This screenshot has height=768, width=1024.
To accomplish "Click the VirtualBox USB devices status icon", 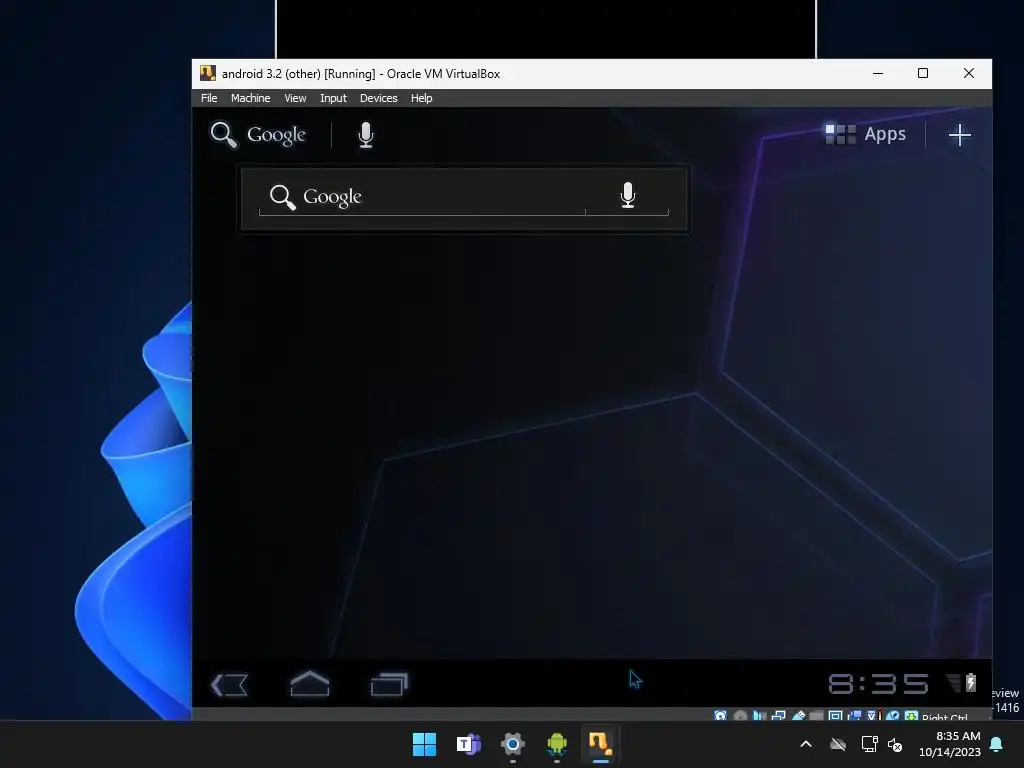I will pyautogui.click(x=798, y=716).
